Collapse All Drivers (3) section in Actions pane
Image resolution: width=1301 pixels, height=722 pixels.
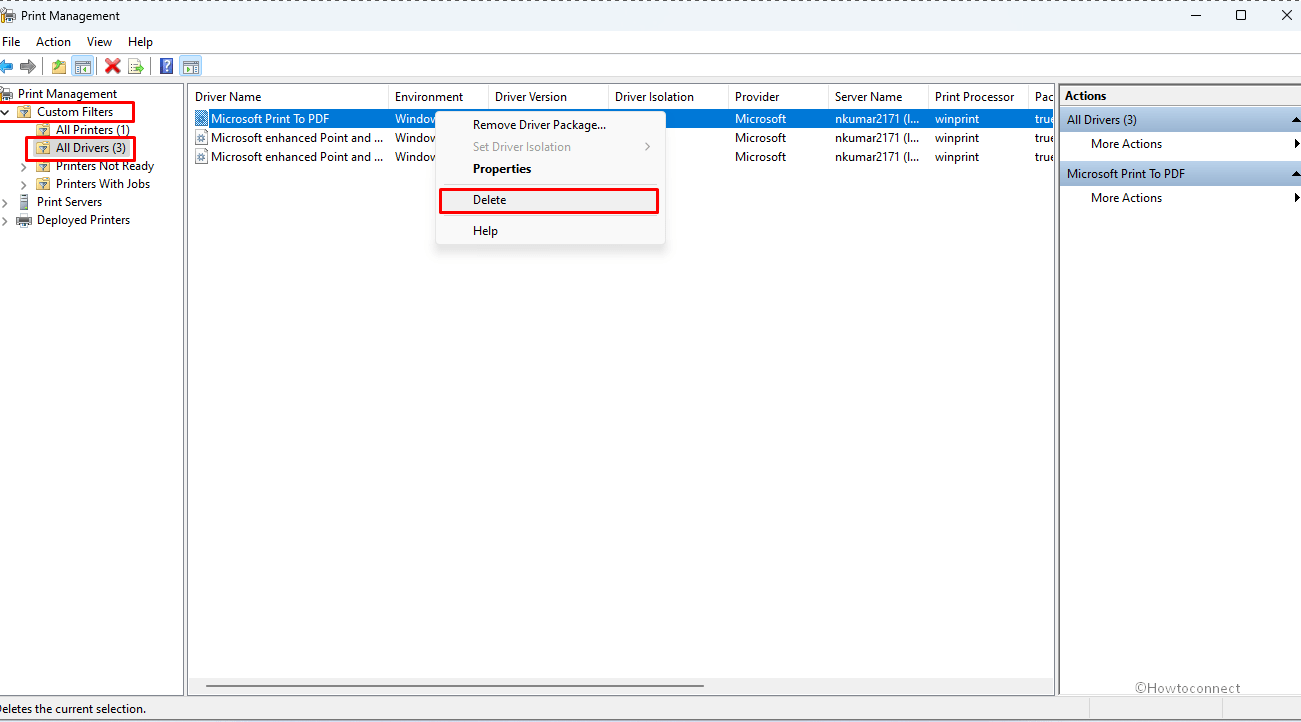point(1295,120)
